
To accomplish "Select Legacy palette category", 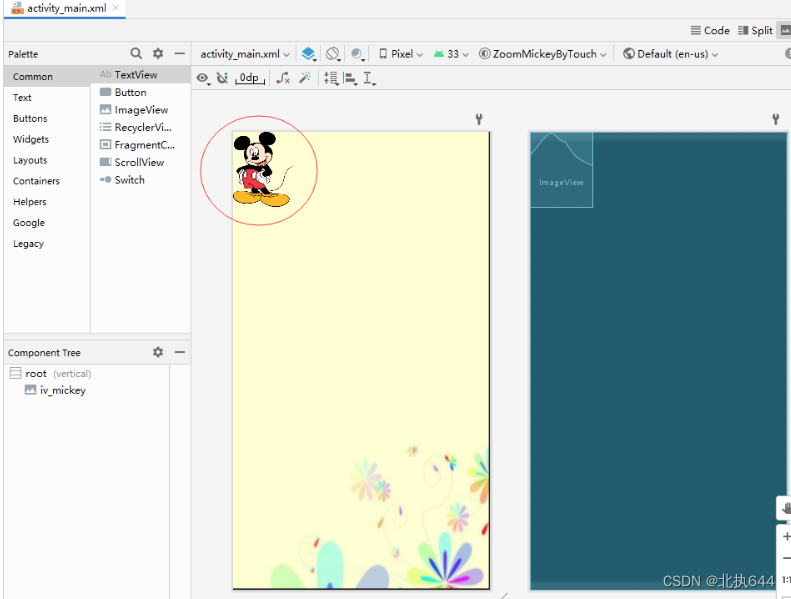I will [x=47, y=244].
